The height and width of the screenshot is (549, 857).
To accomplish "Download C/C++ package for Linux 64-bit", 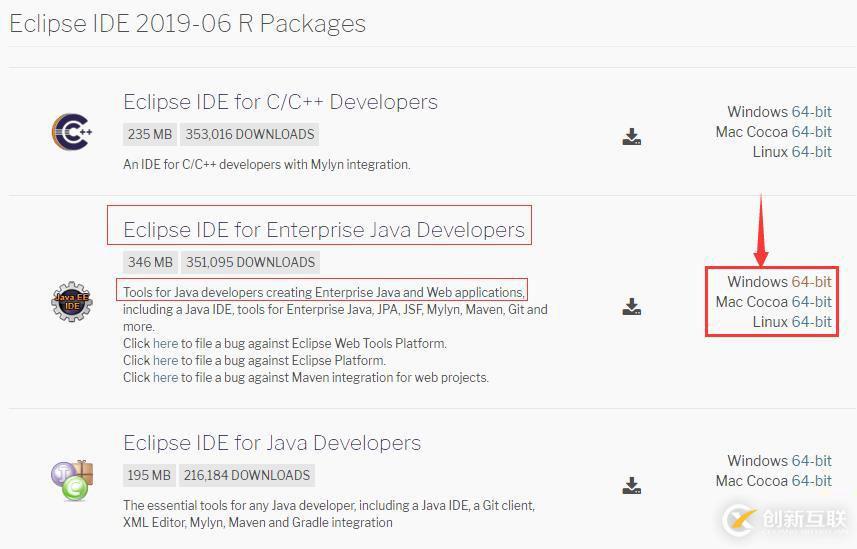I will point(811,152).
